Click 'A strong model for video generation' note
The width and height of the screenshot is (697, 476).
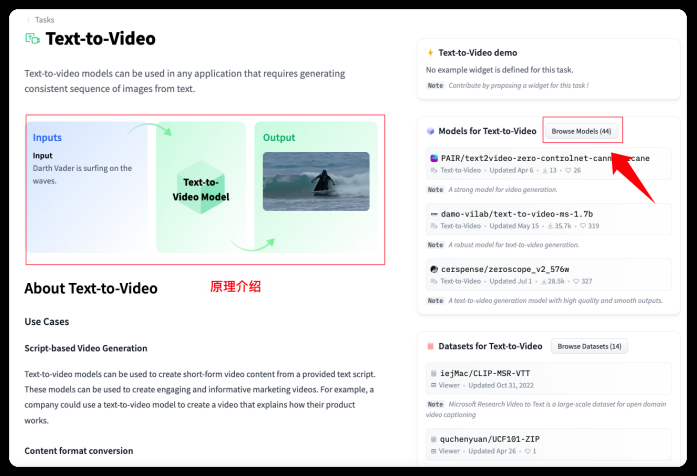point(502,190)
